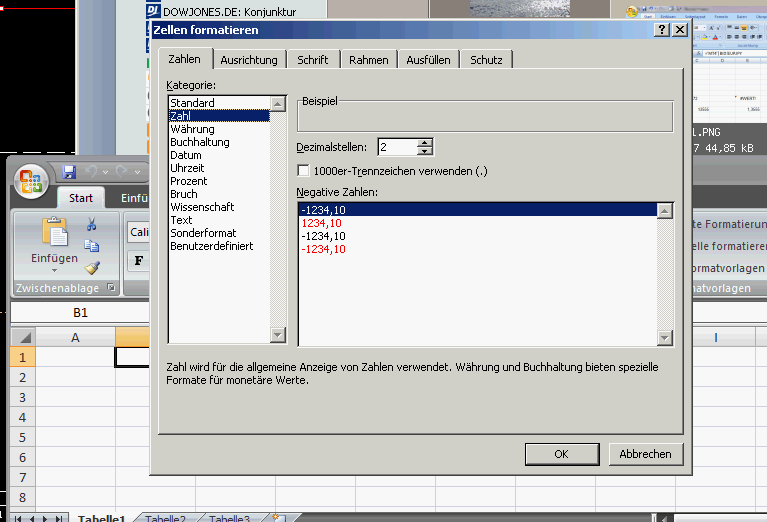
Task: Switch to the Ausfüllen tab
Action: pos(429,60)
